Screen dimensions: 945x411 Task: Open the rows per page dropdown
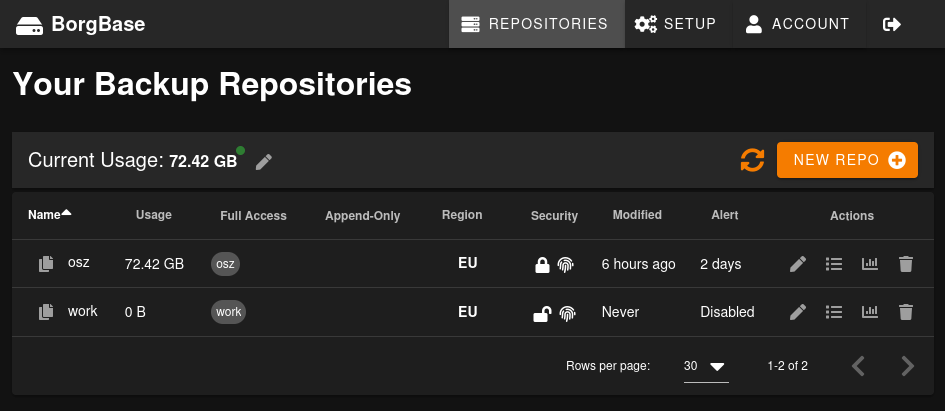pyautogui.click(x=706, y=366)
